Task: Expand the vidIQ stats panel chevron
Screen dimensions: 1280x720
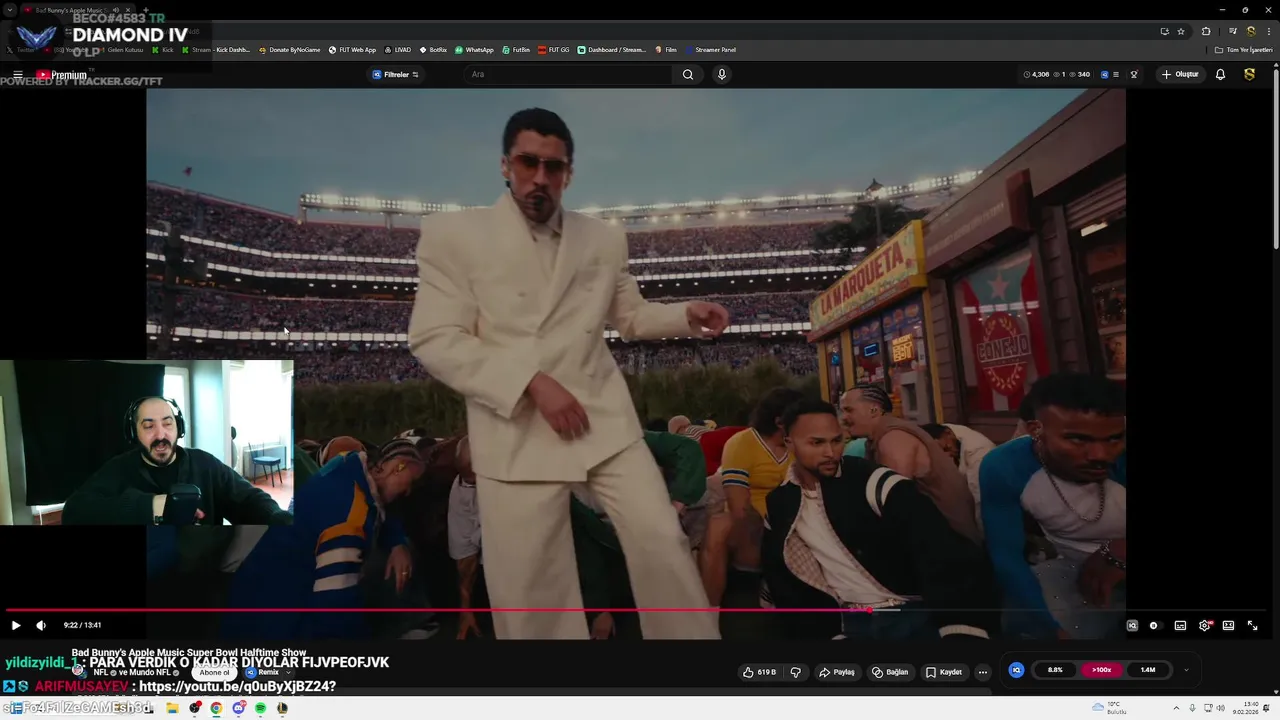Action: [x=1186, y=670]
